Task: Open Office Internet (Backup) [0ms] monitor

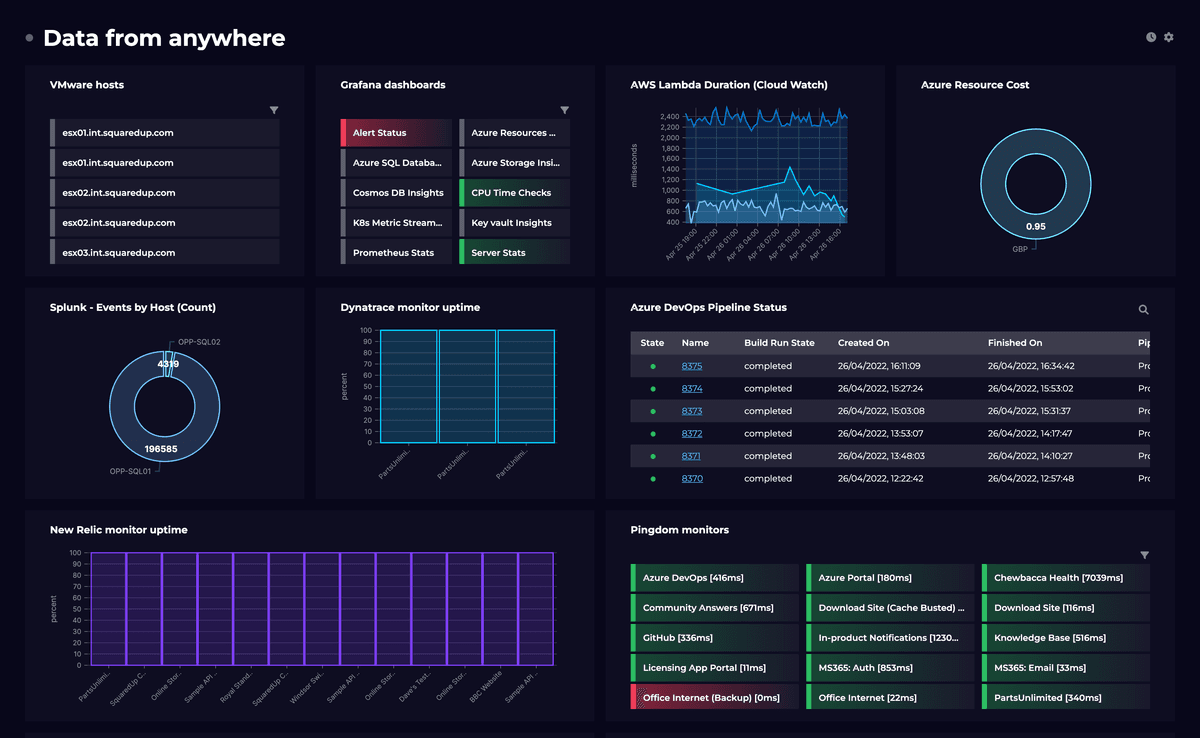Action: (715, 697)
